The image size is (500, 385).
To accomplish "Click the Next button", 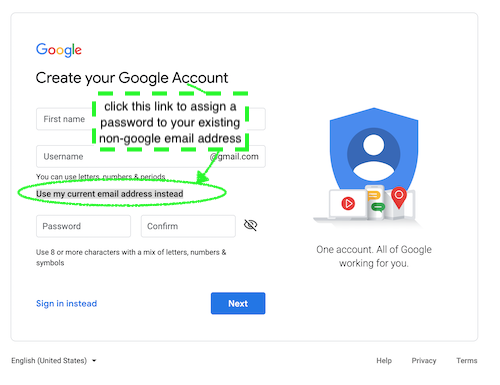I will [x=238, y=303].
